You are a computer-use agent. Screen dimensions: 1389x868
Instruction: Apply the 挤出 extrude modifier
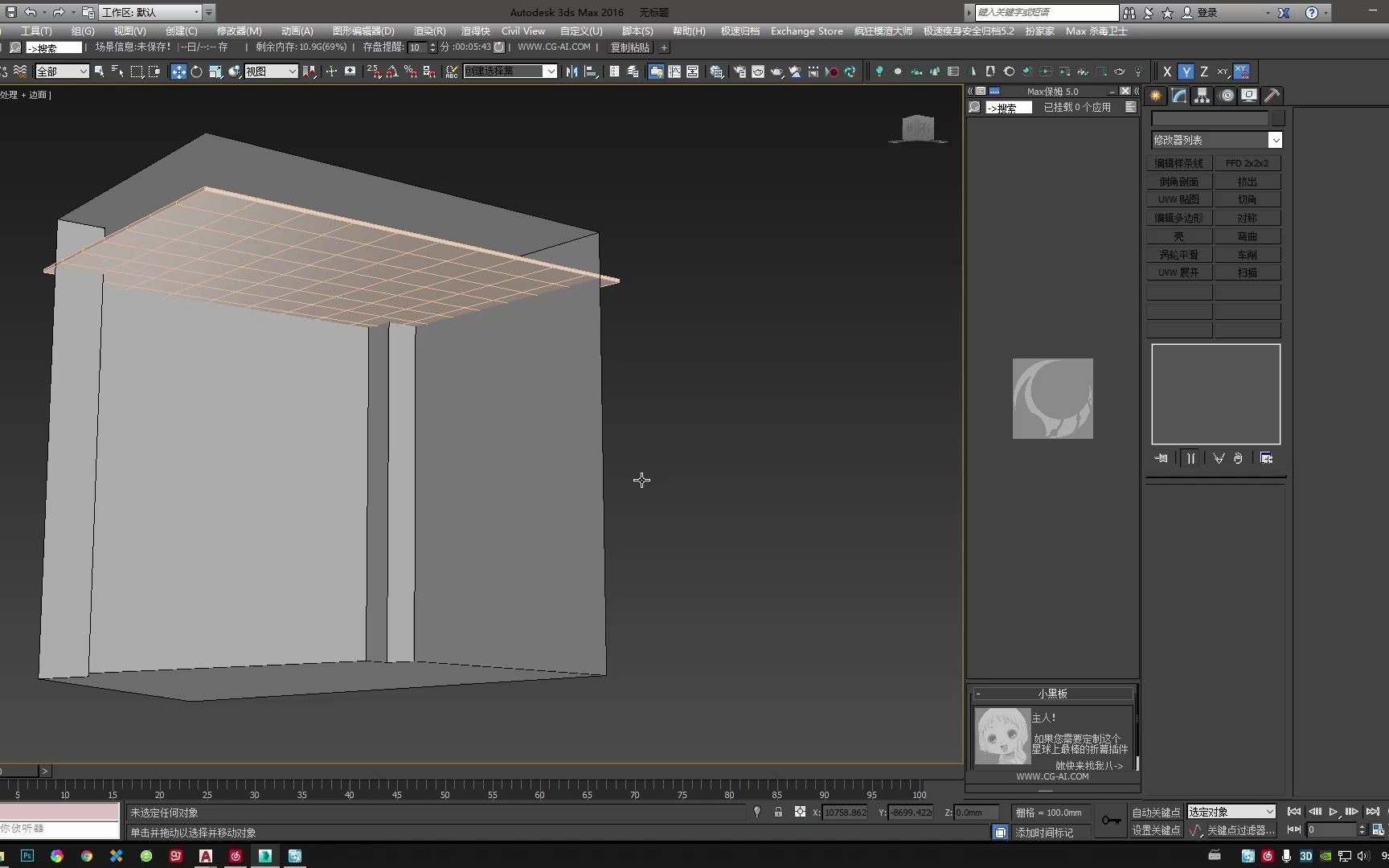[x=1248, y=181]
